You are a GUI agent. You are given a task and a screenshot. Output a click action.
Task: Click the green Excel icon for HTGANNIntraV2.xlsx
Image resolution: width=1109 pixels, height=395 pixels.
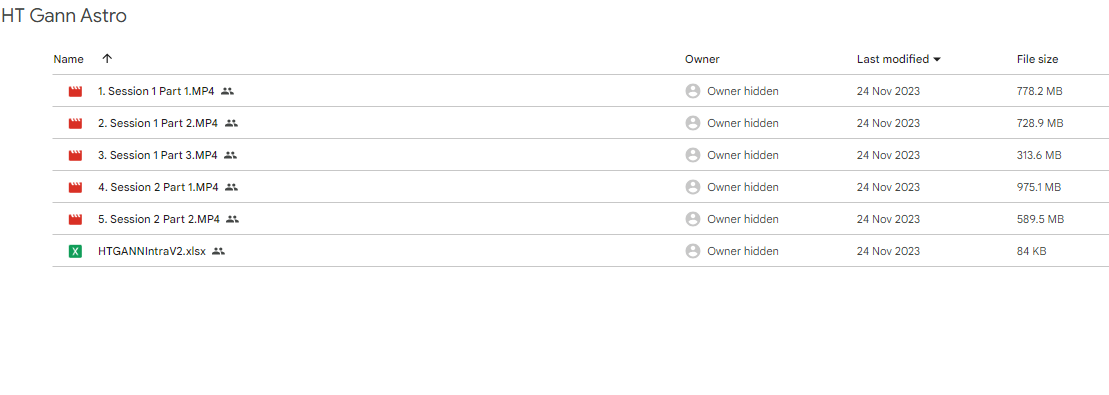tap(75, 251)
